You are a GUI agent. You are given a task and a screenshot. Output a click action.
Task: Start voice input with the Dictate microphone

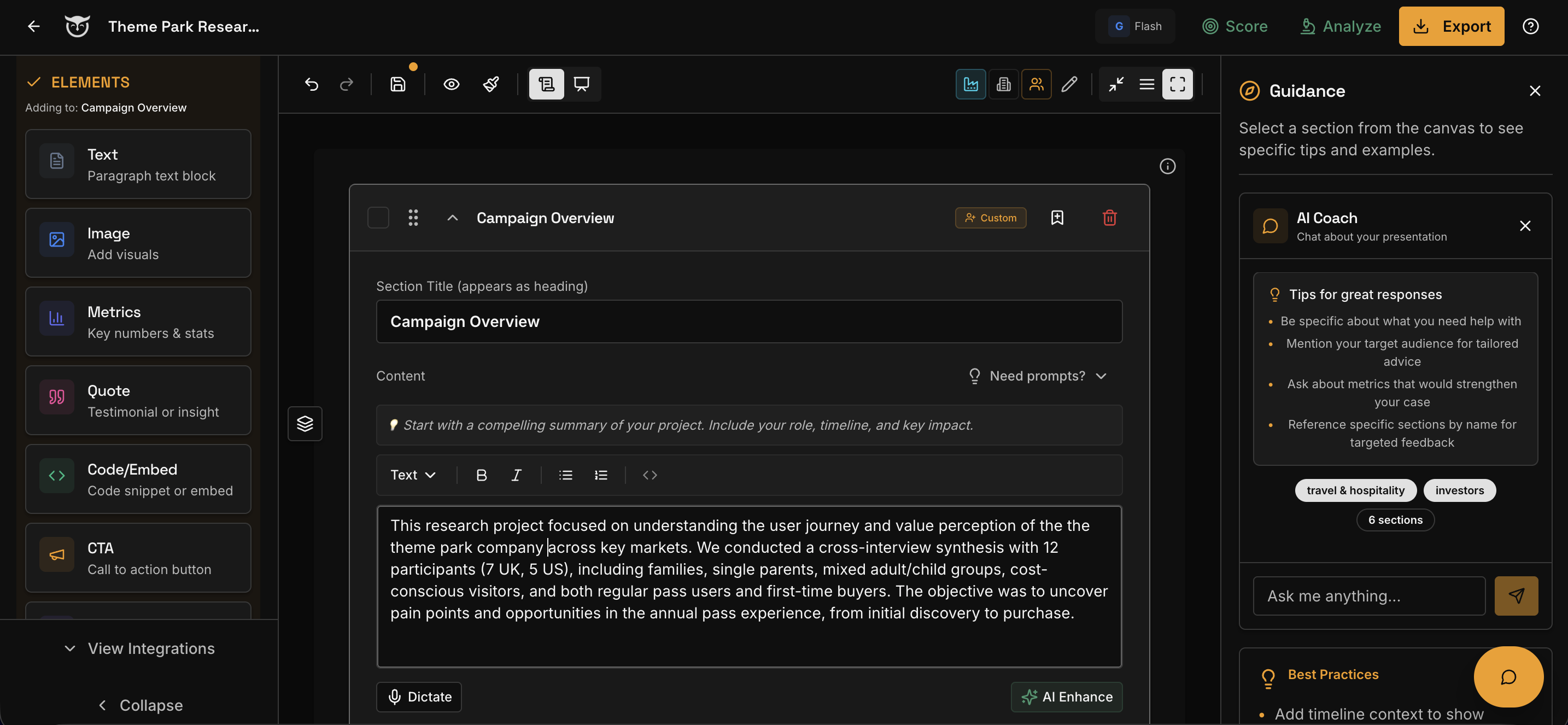pos(419,697)
